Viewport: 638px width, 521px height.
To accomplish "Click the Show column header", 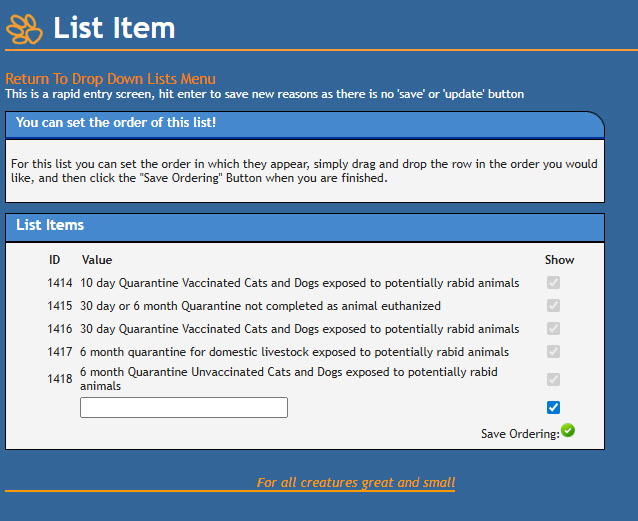I will click(559, 260).
